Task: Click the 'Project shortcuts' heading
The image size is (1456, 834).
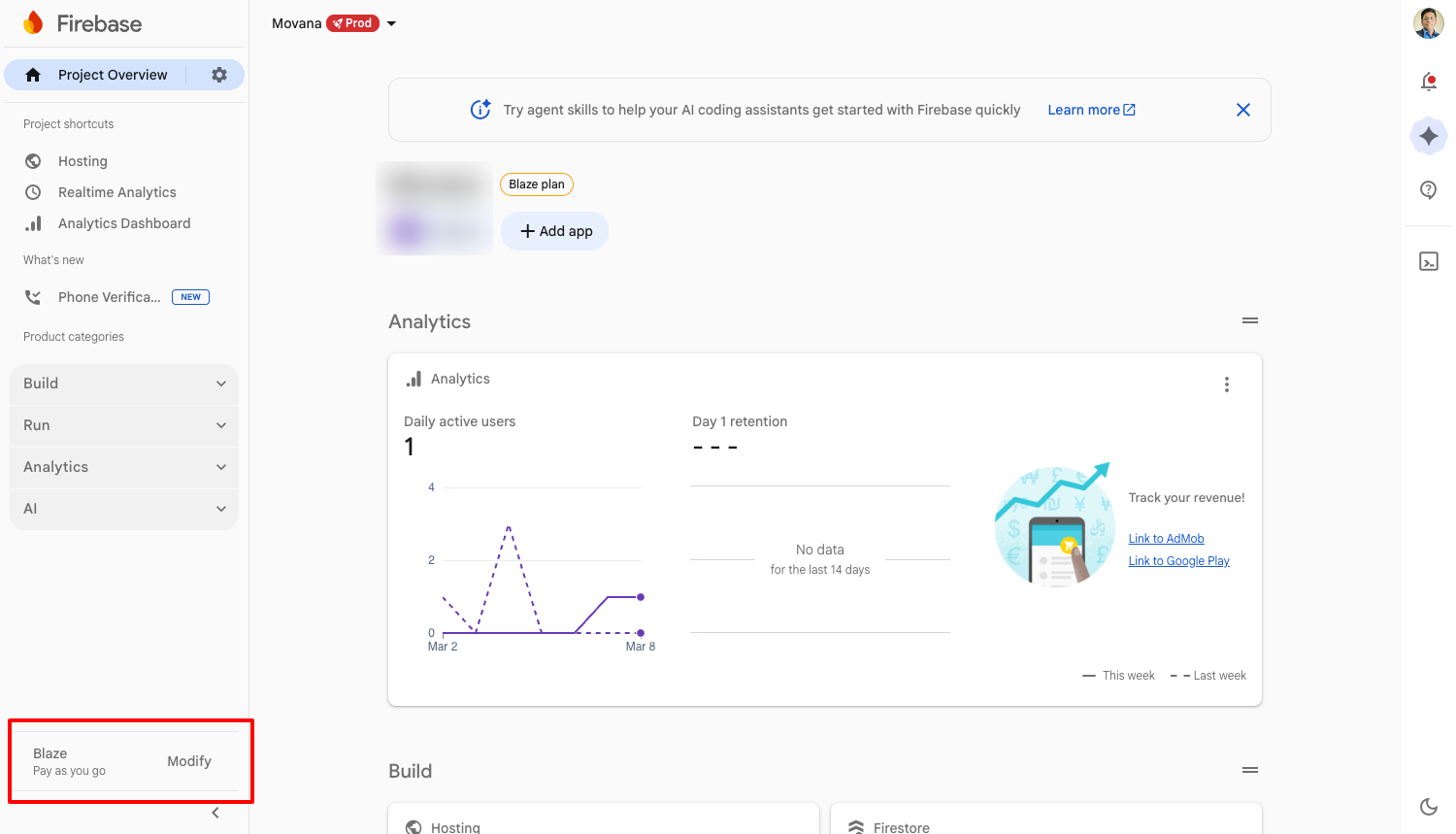Action: click(69, 124)
